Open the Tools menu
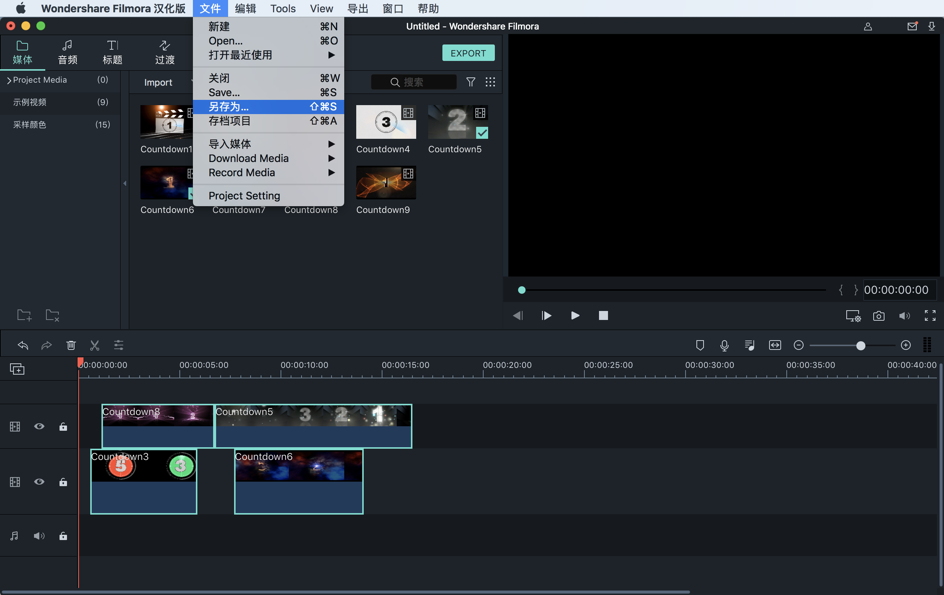 click(x=283, y=8)
